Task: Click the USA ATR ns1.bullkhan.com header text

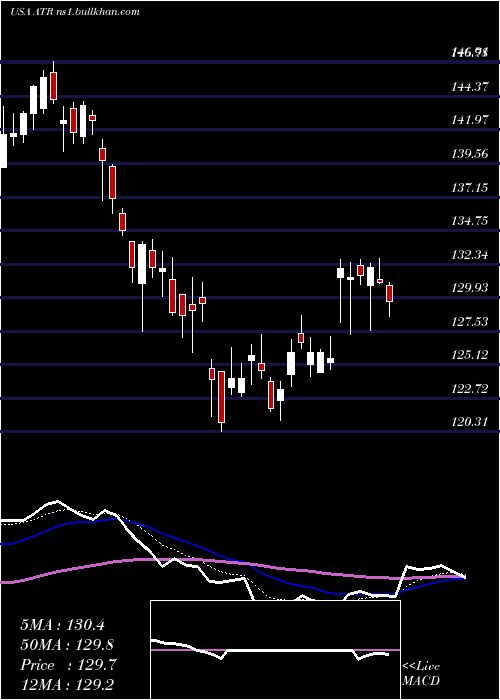Action: (x=75, y=11)
